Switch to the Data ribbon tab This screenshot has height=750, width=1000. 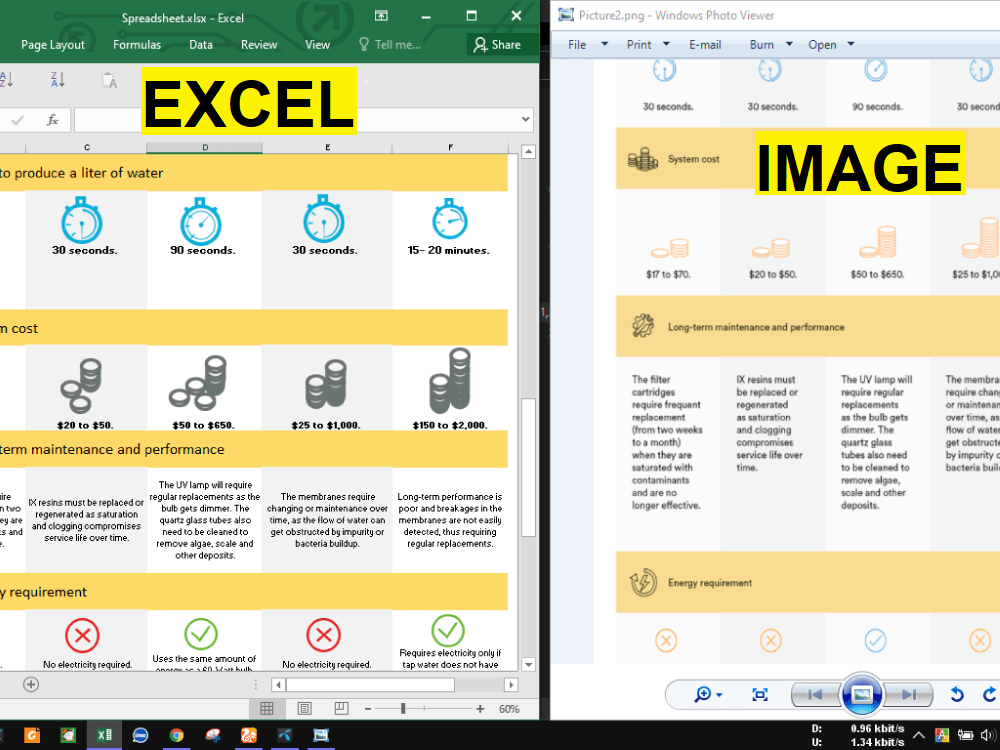(x=200, y=44)
